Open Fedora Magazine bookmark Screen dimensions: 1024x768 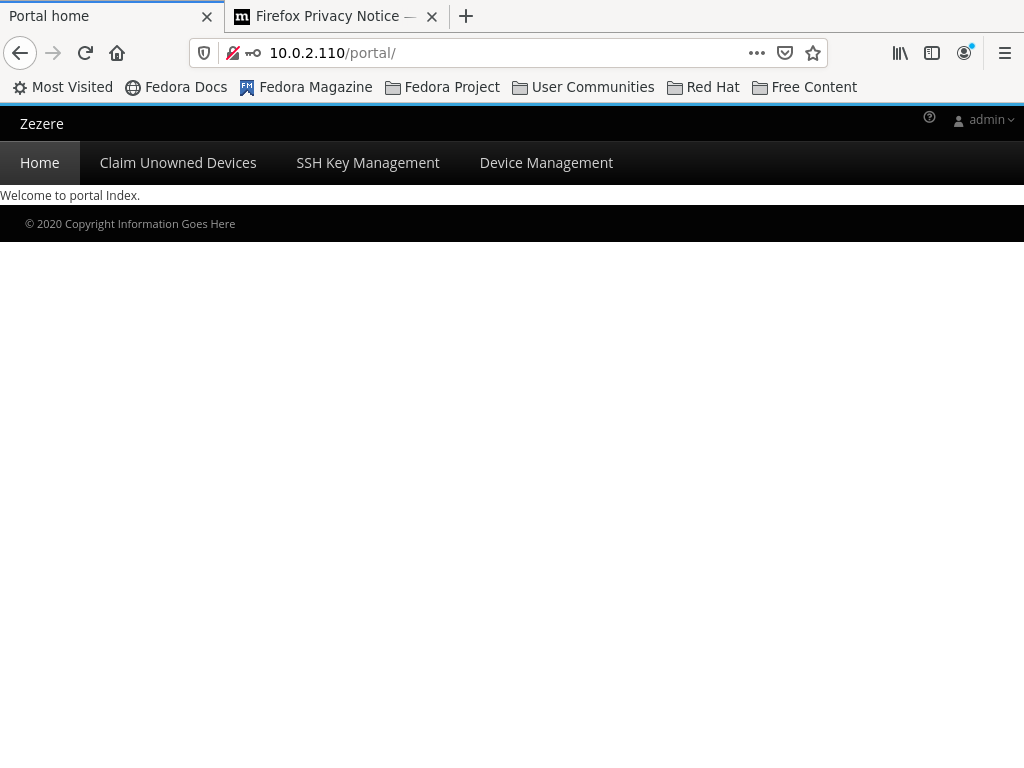pos(306,88)
